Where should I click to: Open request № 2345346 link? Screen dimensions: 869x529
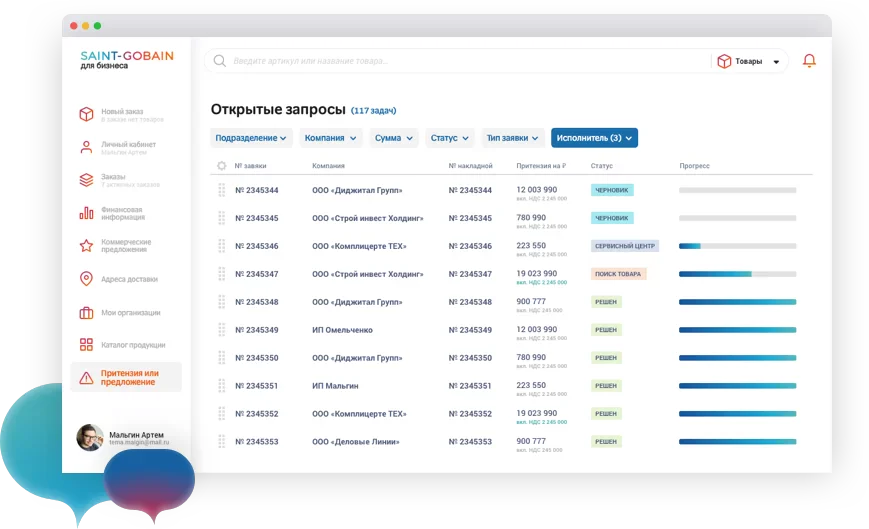pos(256,246)
